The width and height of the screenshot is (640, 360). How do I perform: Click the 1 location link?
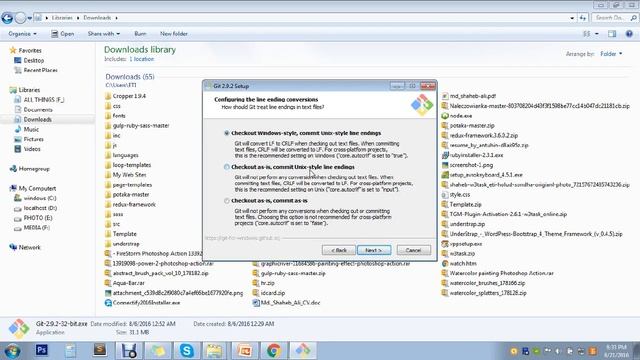point(142,59)
